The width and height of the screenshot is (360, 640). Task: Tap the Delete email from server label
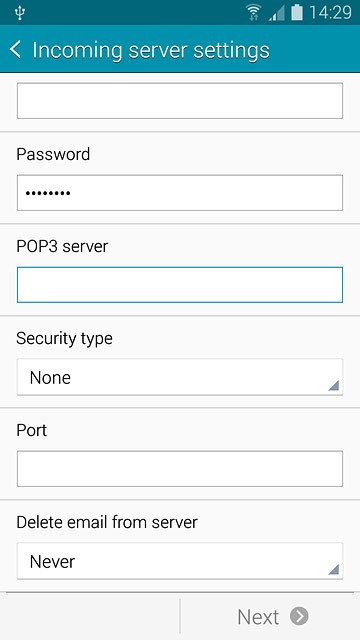[x=107, y=522]
